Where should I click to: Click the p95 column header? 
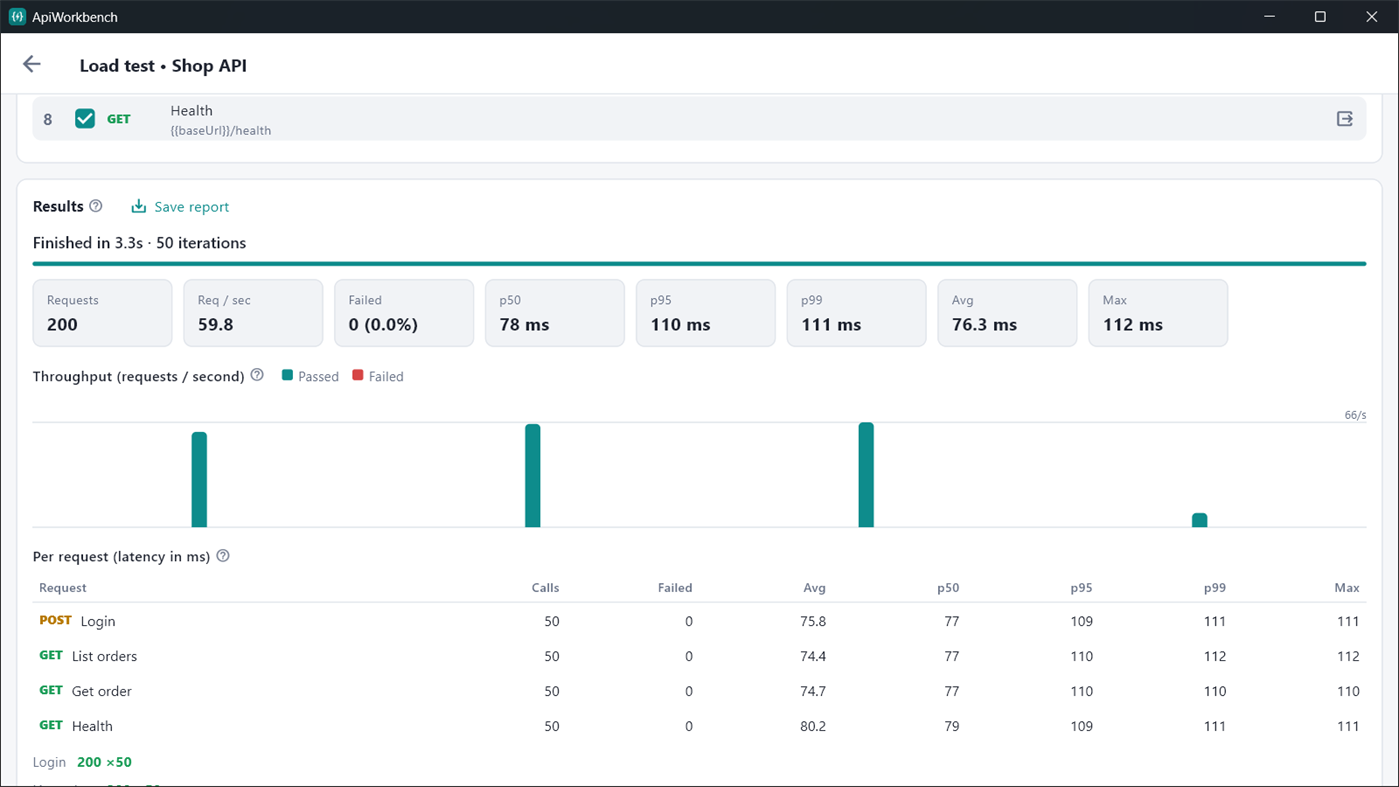1081,587
